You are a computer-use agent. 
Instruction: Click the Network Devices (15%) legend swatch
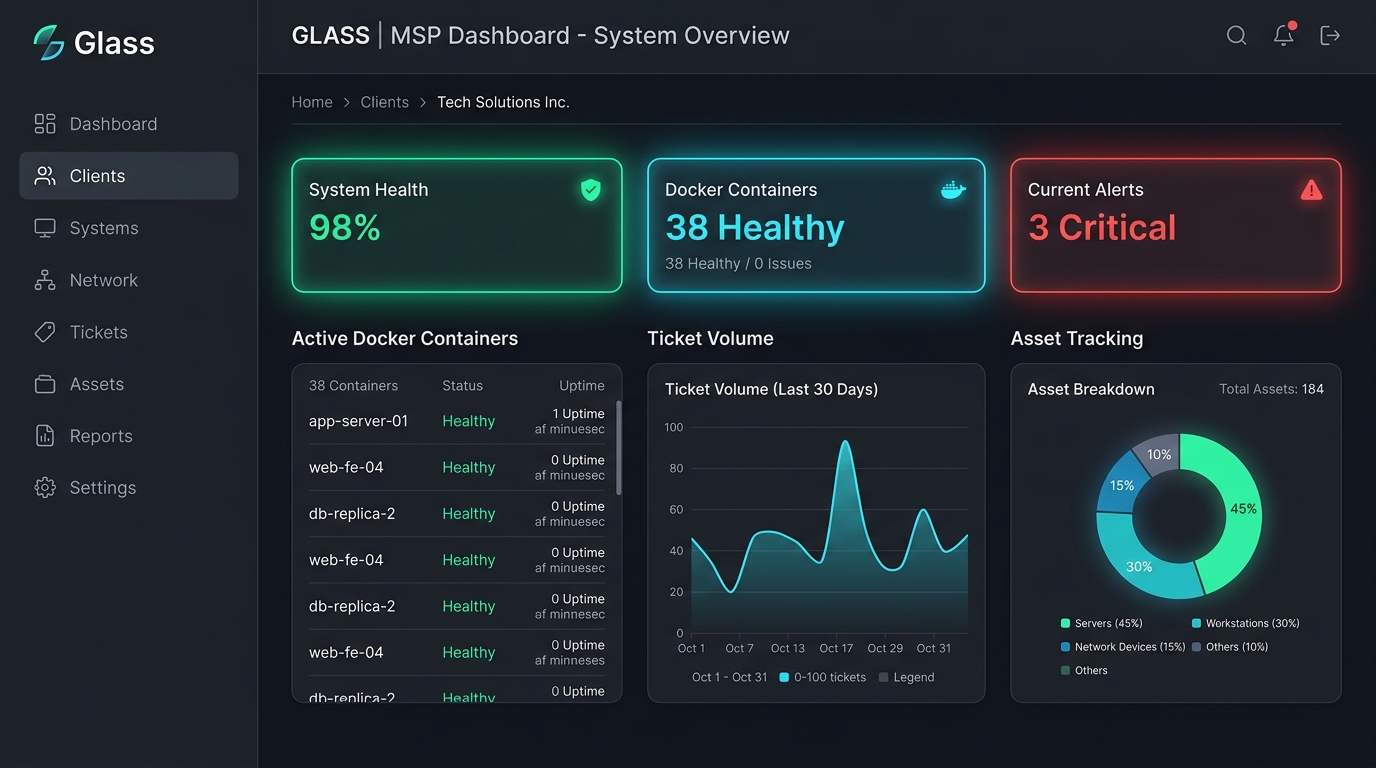point(1065,647)
